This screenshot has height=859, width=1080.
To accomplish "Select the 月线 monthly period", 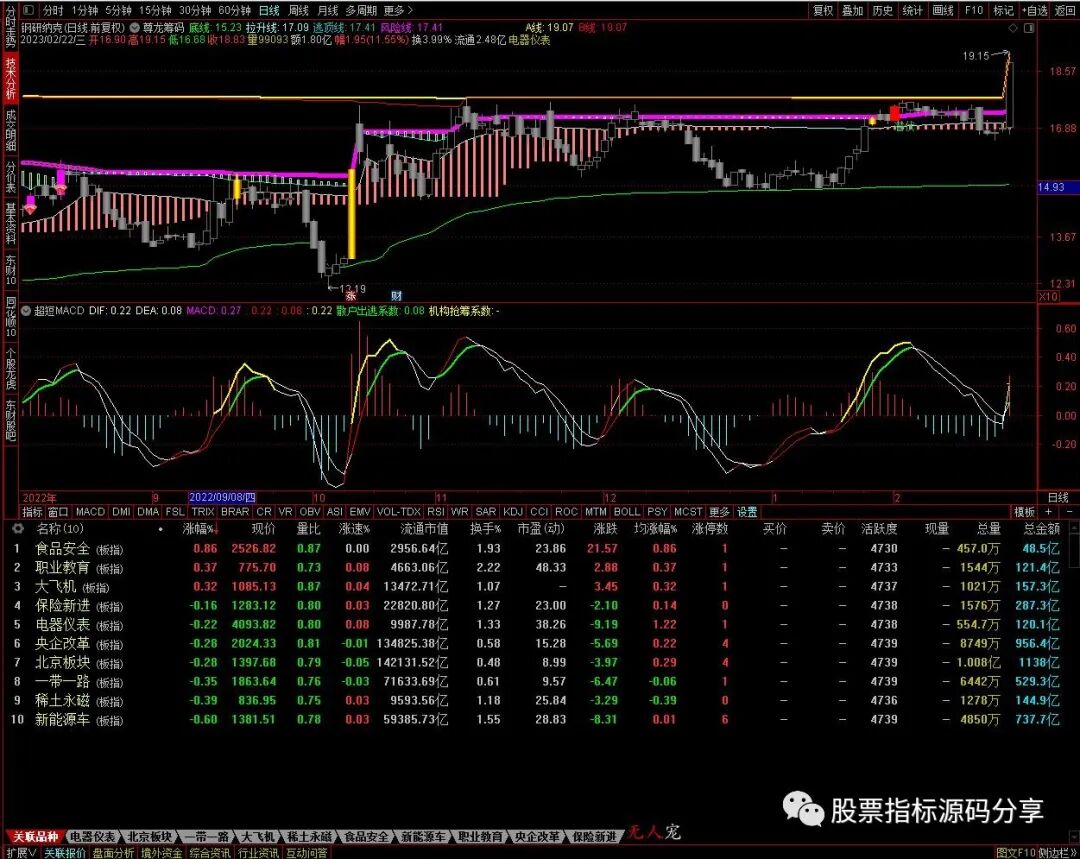I will tap(327, 10).
